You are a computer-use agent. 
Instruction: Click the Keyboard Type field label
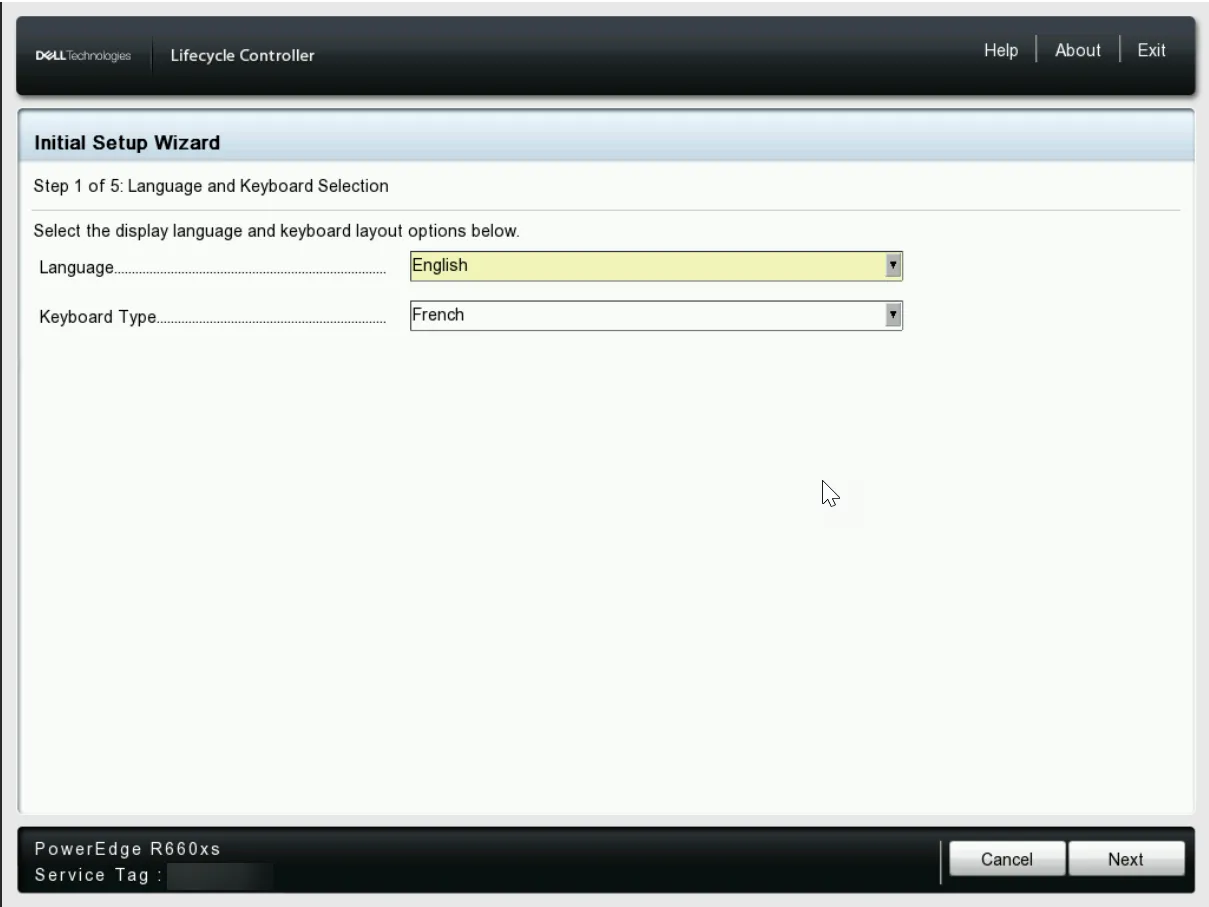97,318
